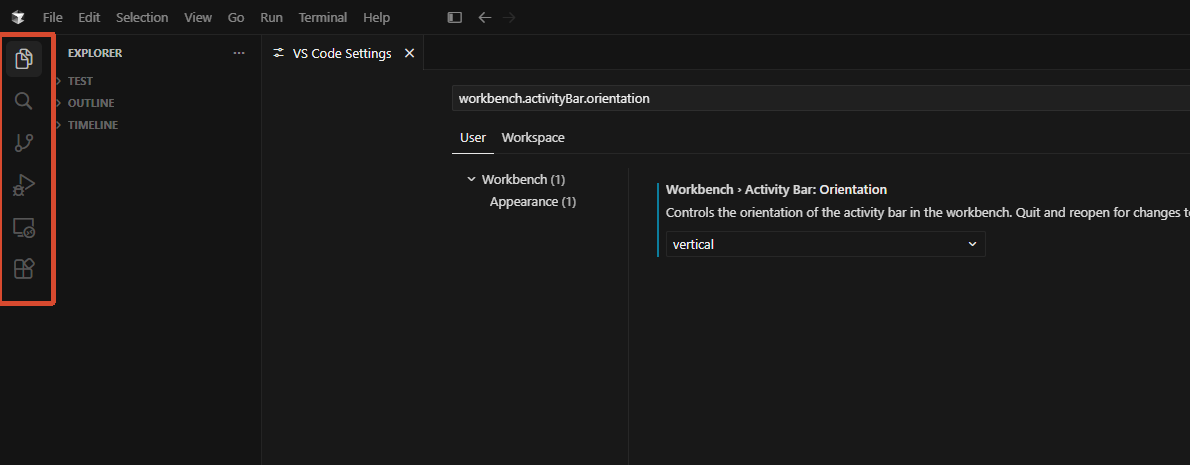Open the Source Control view
Image resolution: width=1190 pixels, height=465 pixels.
[x=24, y=143]
